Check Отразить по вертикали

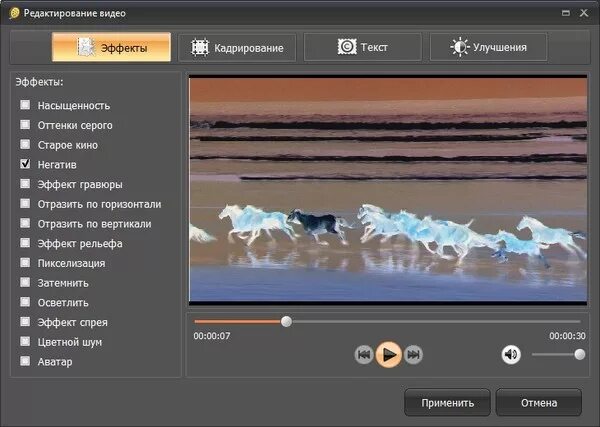pyautogui.click(x=25, y=223)
